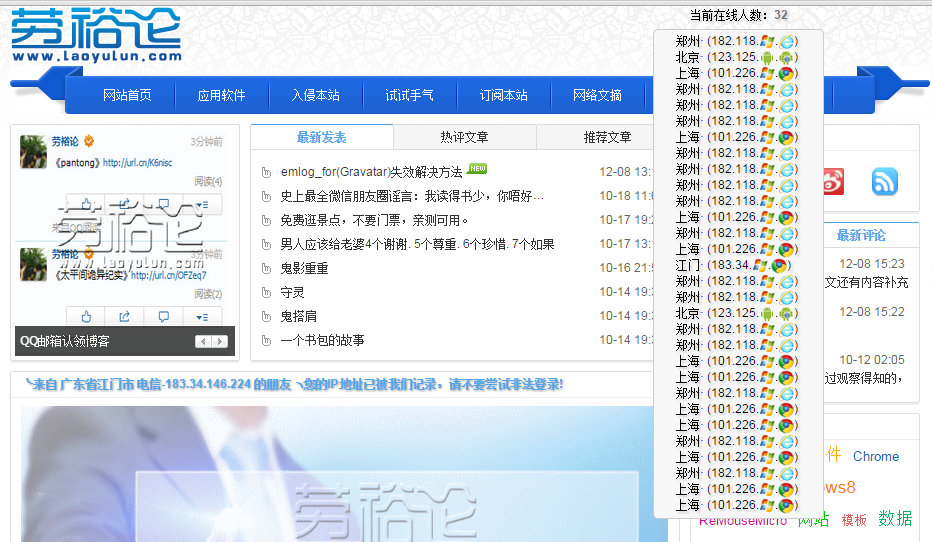Viewport: 932px width, 542px height.
Task: Open 应用软件 in the navigation bar
Action: 221,95
